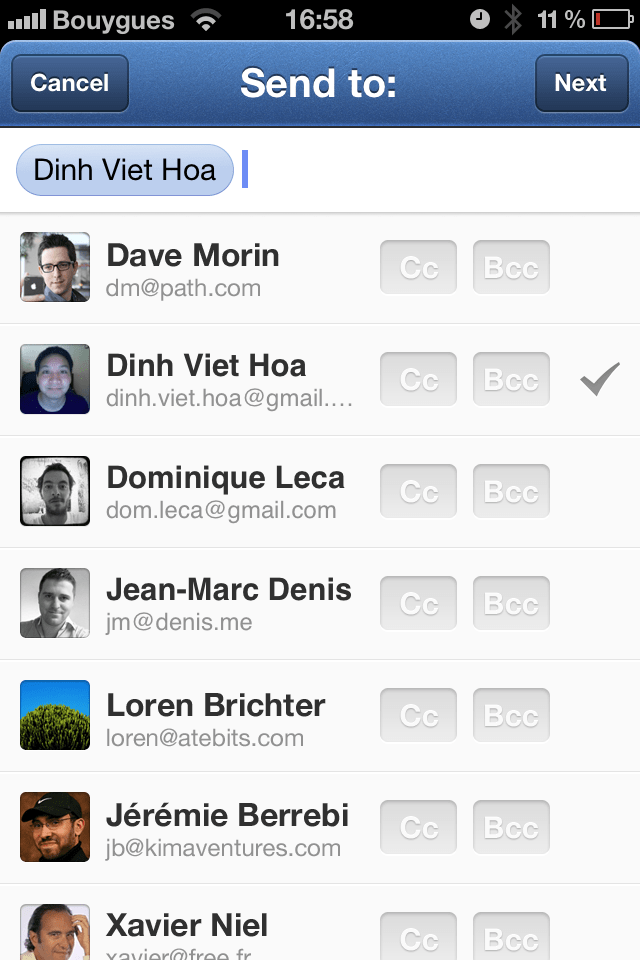Viewport: 640px width, 960px height.
Task: Tap Dave Morin's profile photo
Action: coord(55,267)
